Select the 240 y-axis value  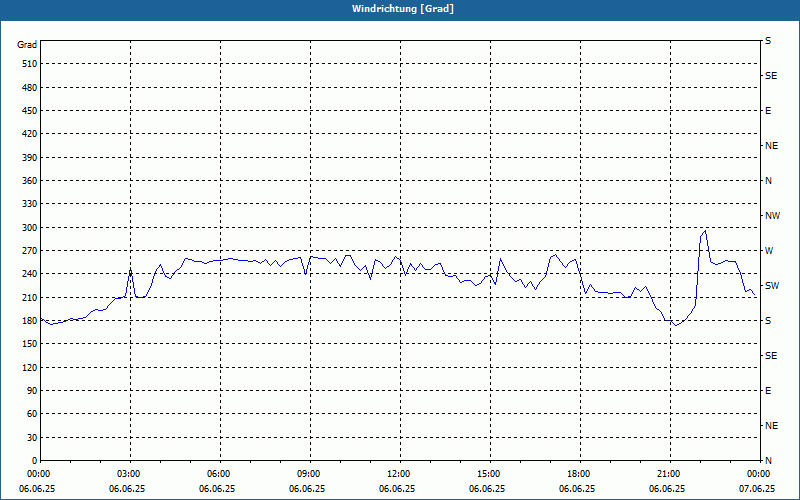pyautogui.click(x=30, y=274)
